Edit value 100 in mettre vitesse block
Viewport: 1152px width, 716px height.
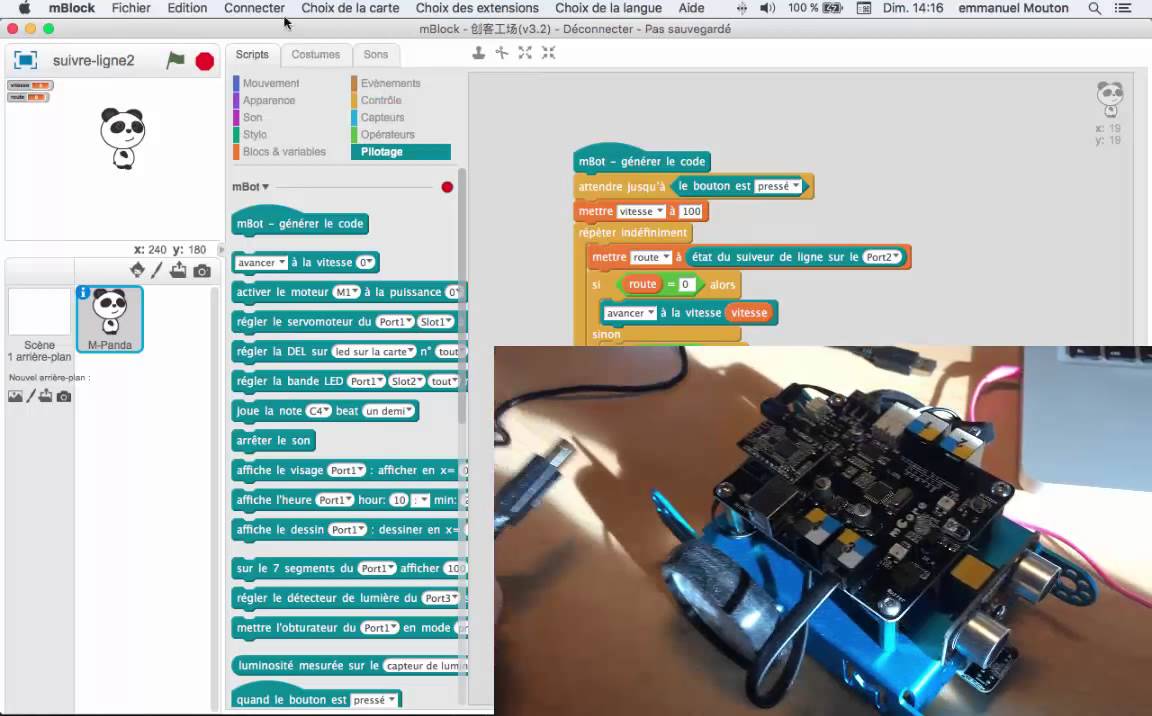(x=691, y=211)
